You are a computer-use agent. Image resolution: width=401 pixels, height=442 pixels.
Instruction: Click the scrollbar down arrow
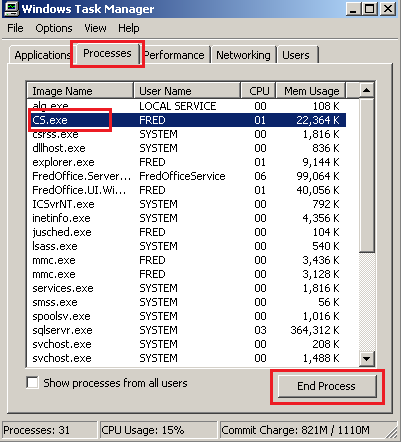point(367,359)
